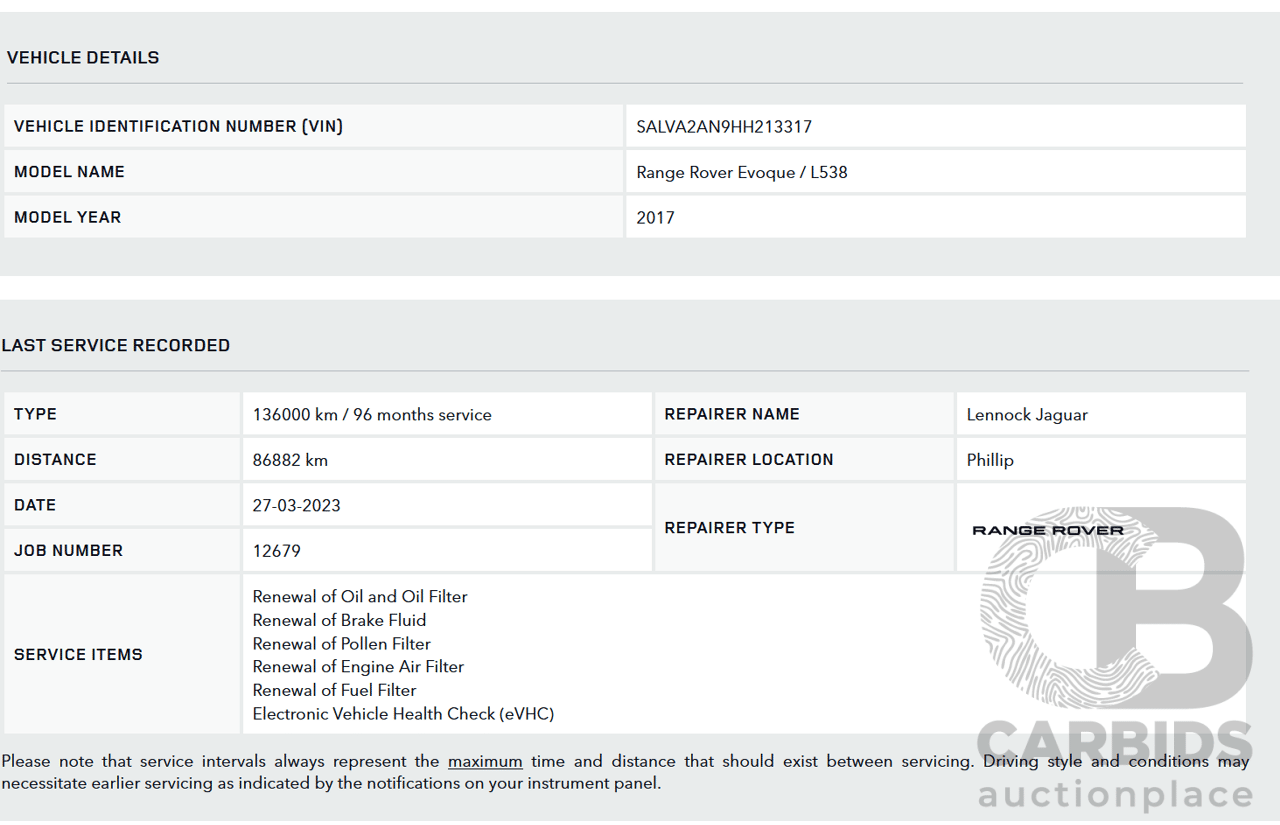
Task: Click the TYPE label cell
Action: click(x=122, y=414)
